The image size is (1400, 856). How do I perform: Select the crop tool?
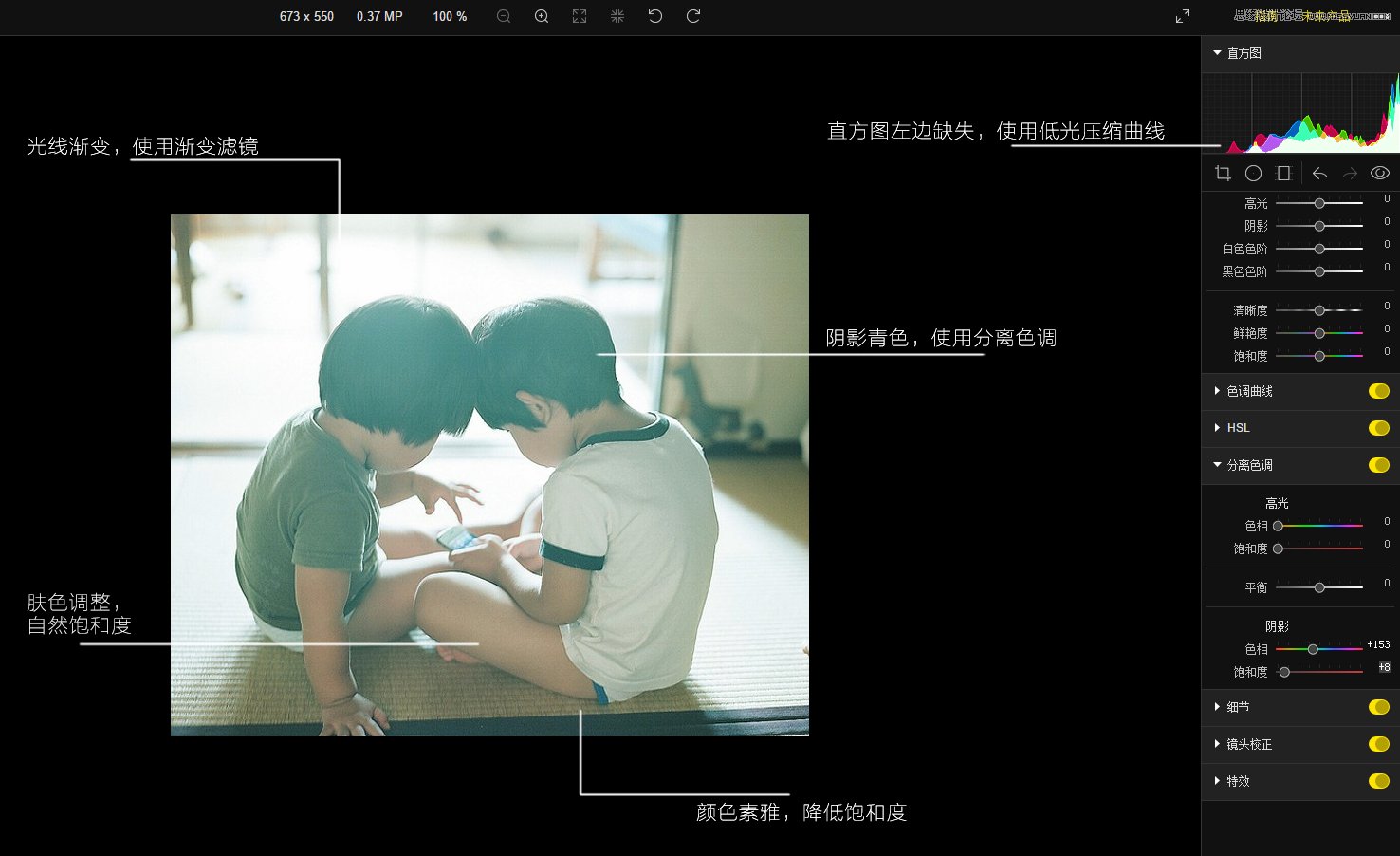point(1223,173)
